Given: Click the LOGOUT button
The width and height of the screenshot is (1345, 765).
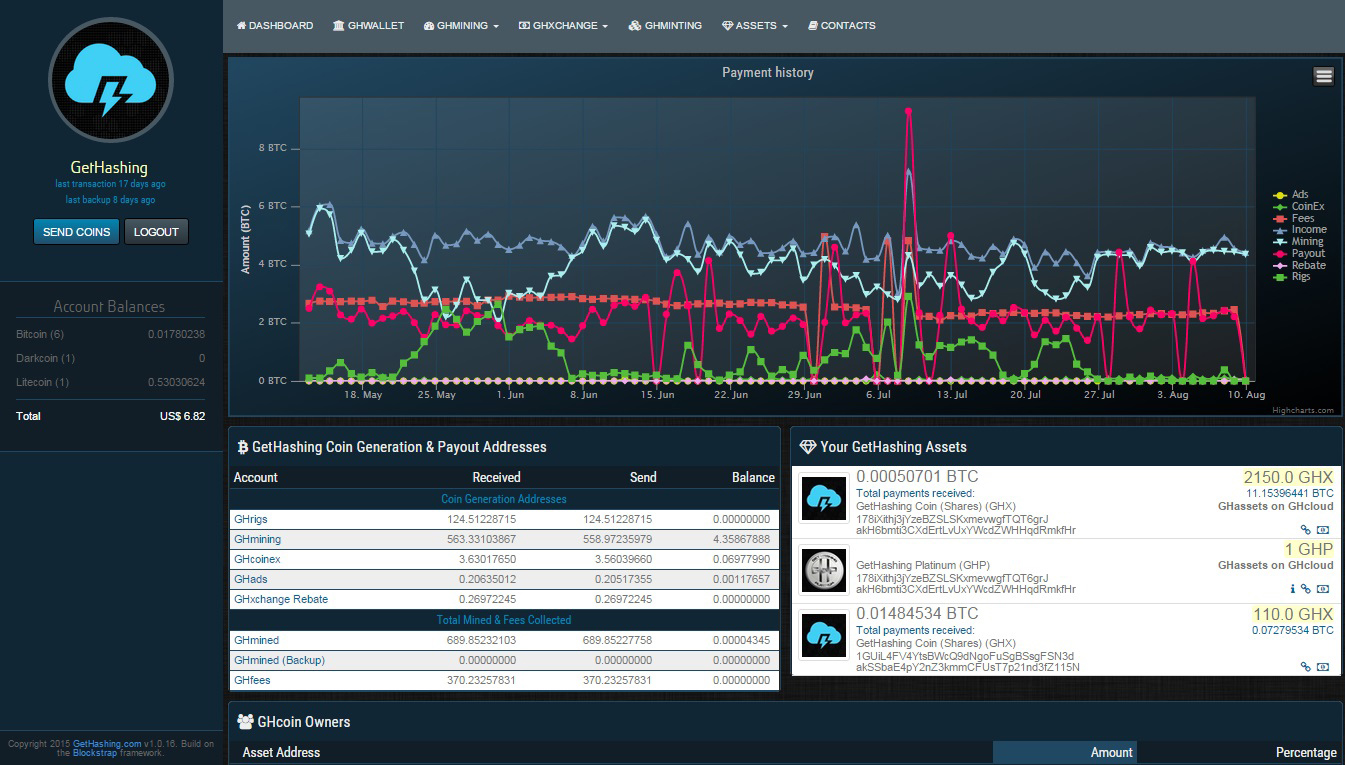Looking at the screenshot, I should coord(156,231).
